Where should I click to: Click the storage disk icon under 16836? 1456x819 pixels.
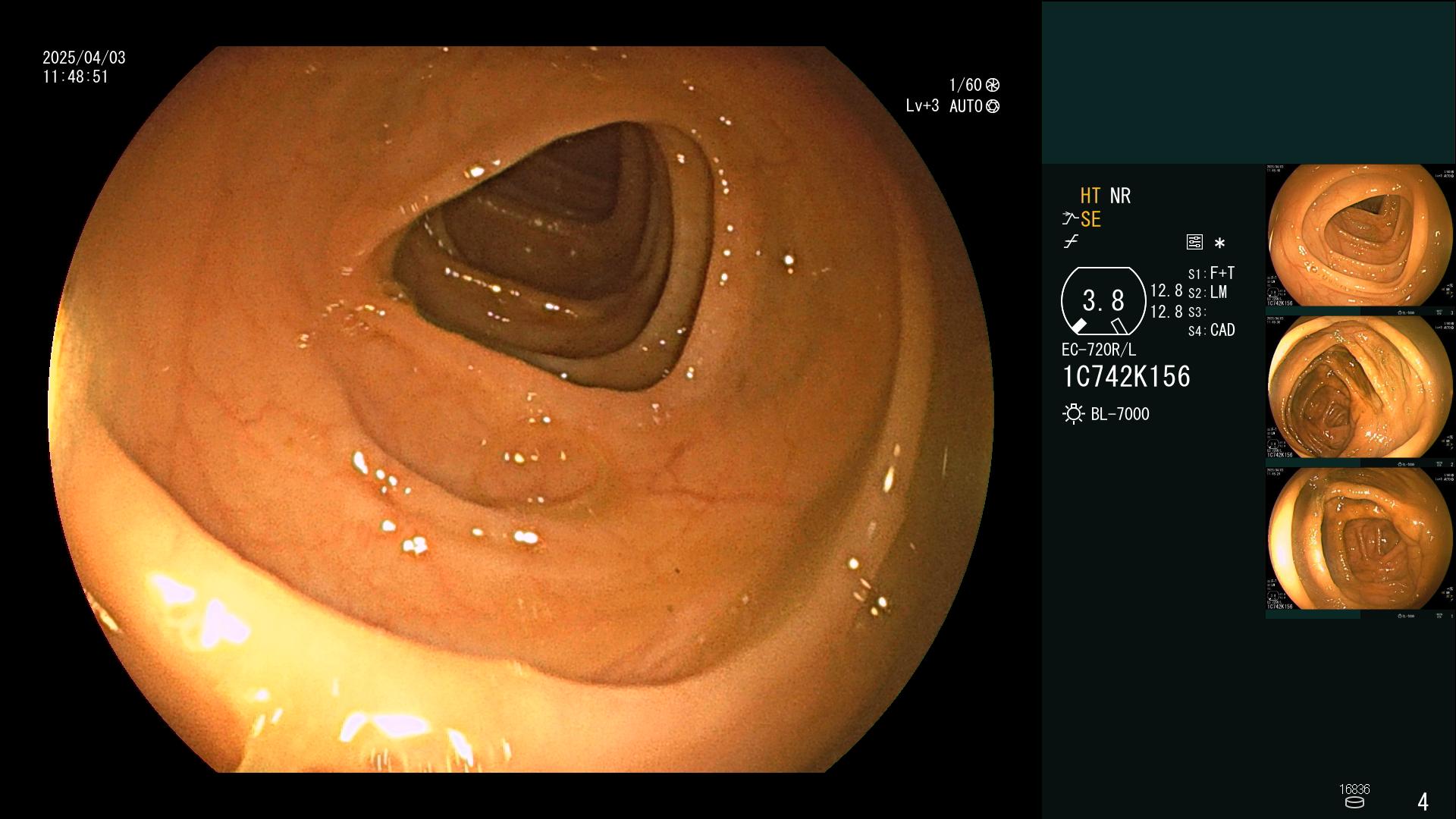coord(1354,802)
